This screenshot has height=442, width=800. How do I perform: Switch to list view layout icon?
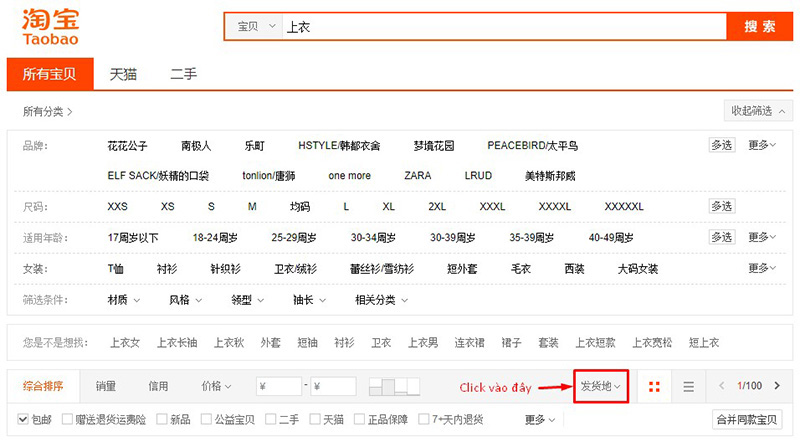click(688, 386)
